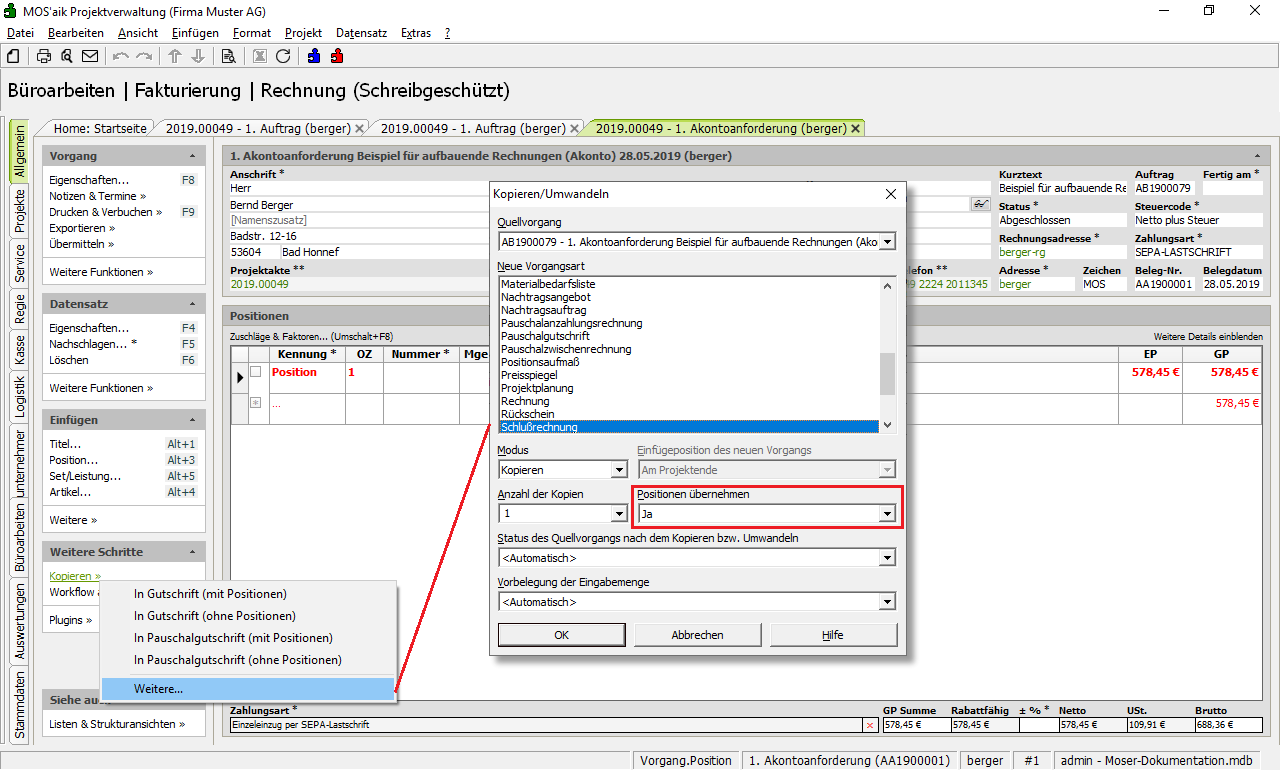Screen dimensions: 1280x770
Task: Open the Quellvorgang dropdown list
Action: (x=886, y=242)
